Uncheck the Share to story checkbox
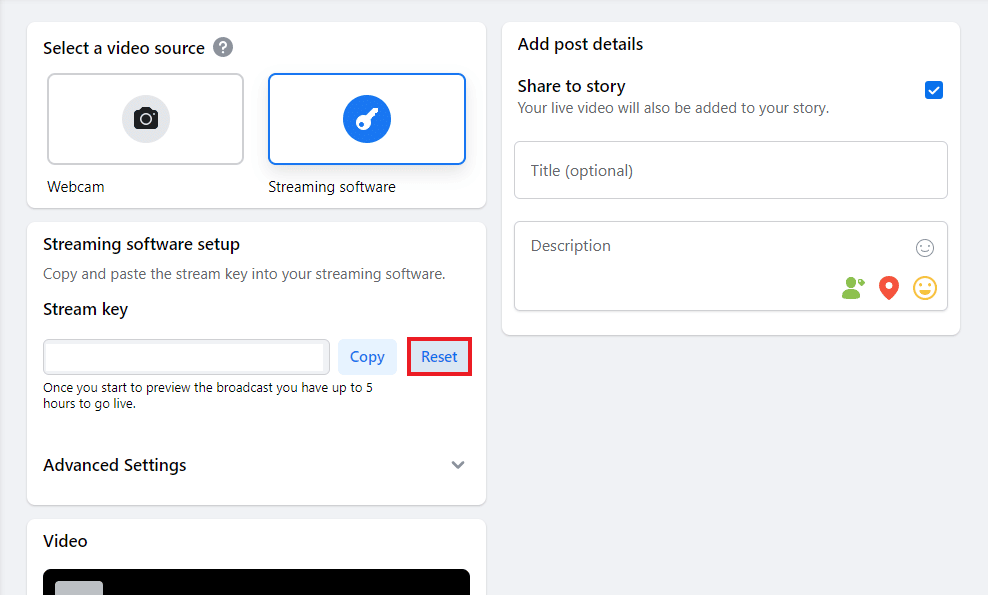 934,90
